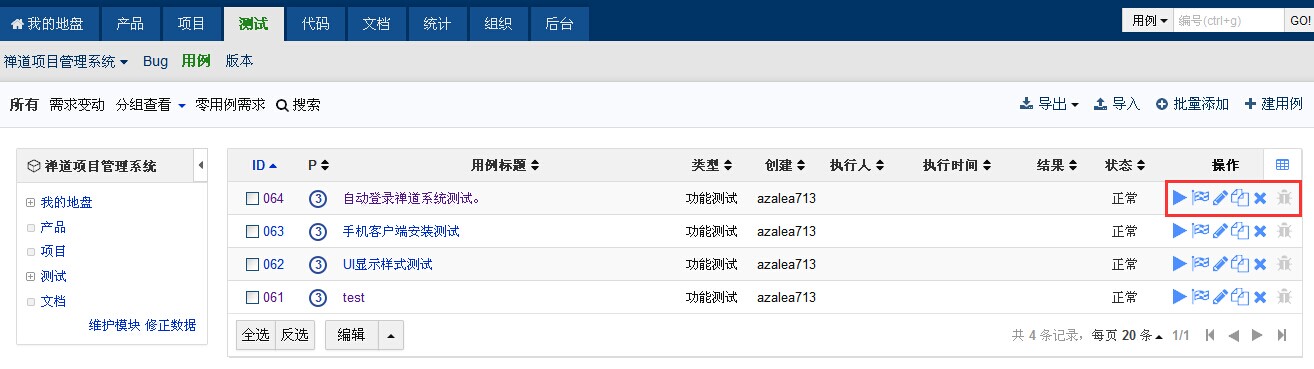Change the records per page dropdown 每页 20 条
This screenshot has height=369, width=1314.
click(1127, 335)
